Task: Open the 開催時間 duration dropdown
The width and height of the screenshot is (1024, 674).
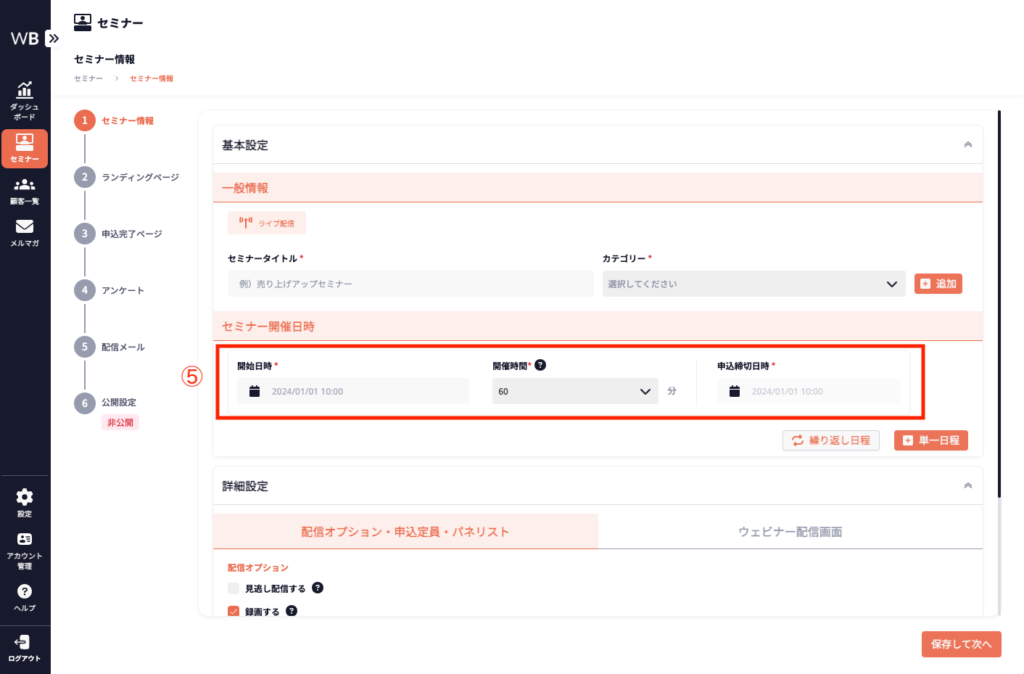Action: tap(575, 391)
